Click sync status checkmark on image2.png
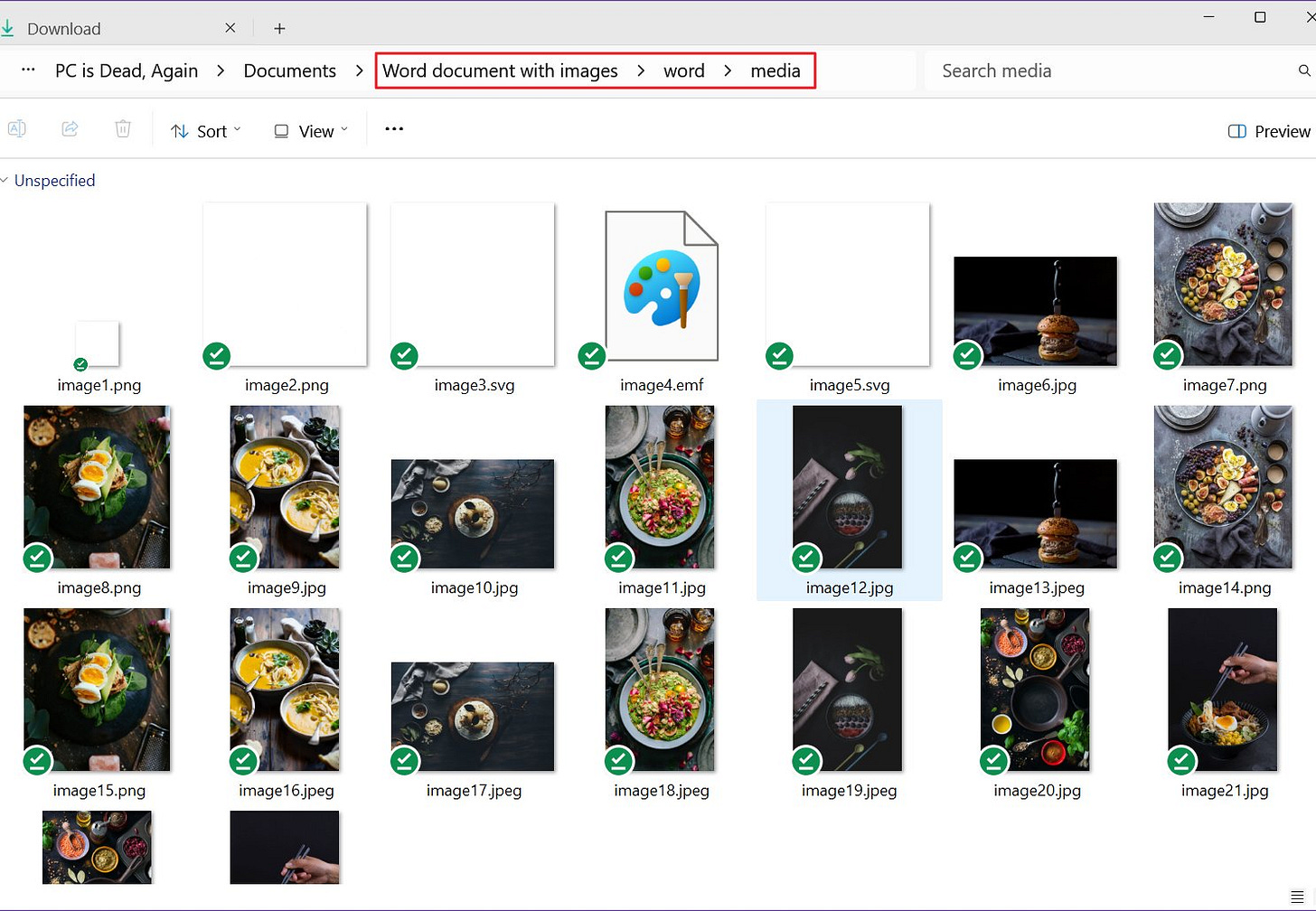 (217, 356)
